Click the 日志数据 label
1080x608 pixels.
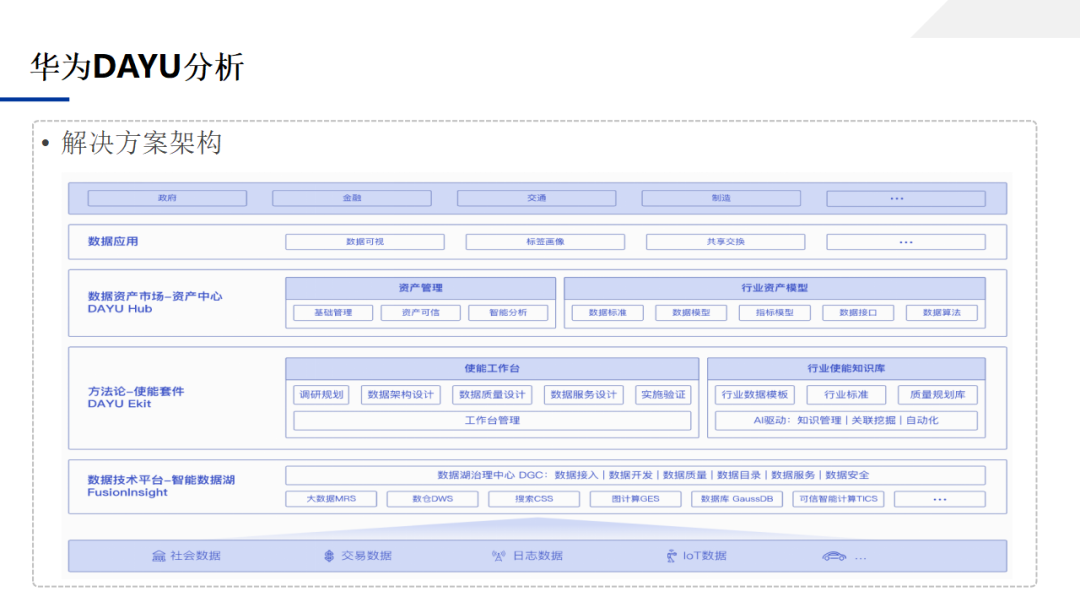(x=538, y=556)
